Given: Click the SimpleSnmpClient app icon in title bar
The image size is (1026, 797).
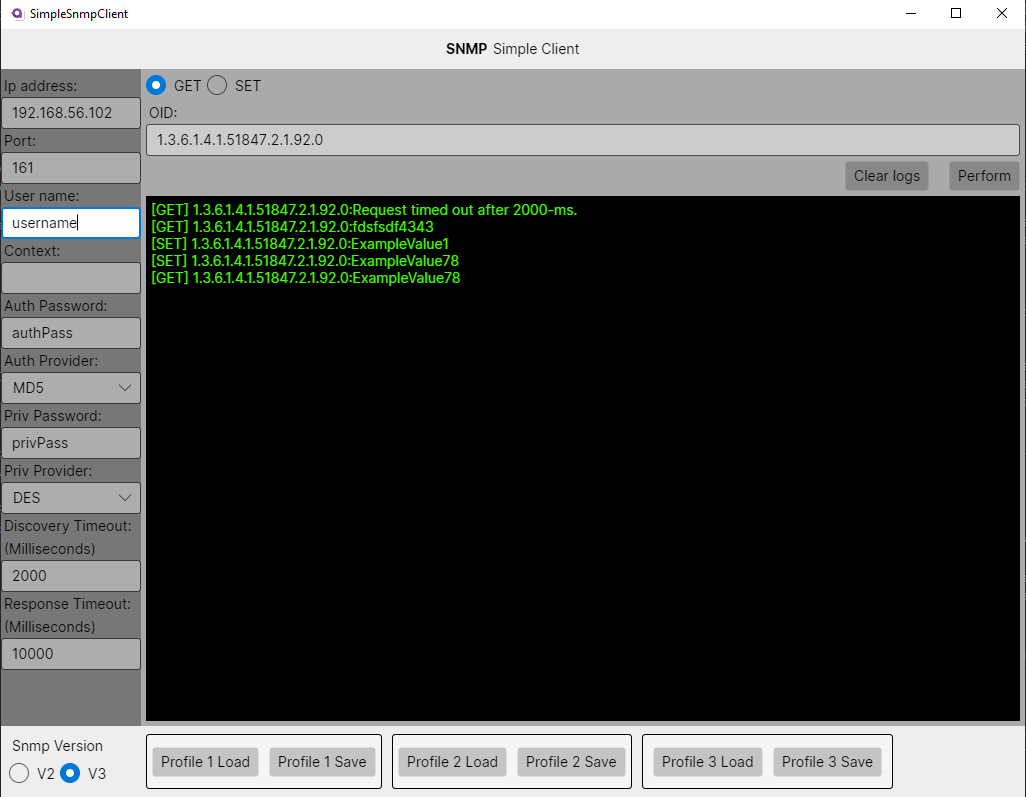Looking at the screenshot, I should 17,14.
